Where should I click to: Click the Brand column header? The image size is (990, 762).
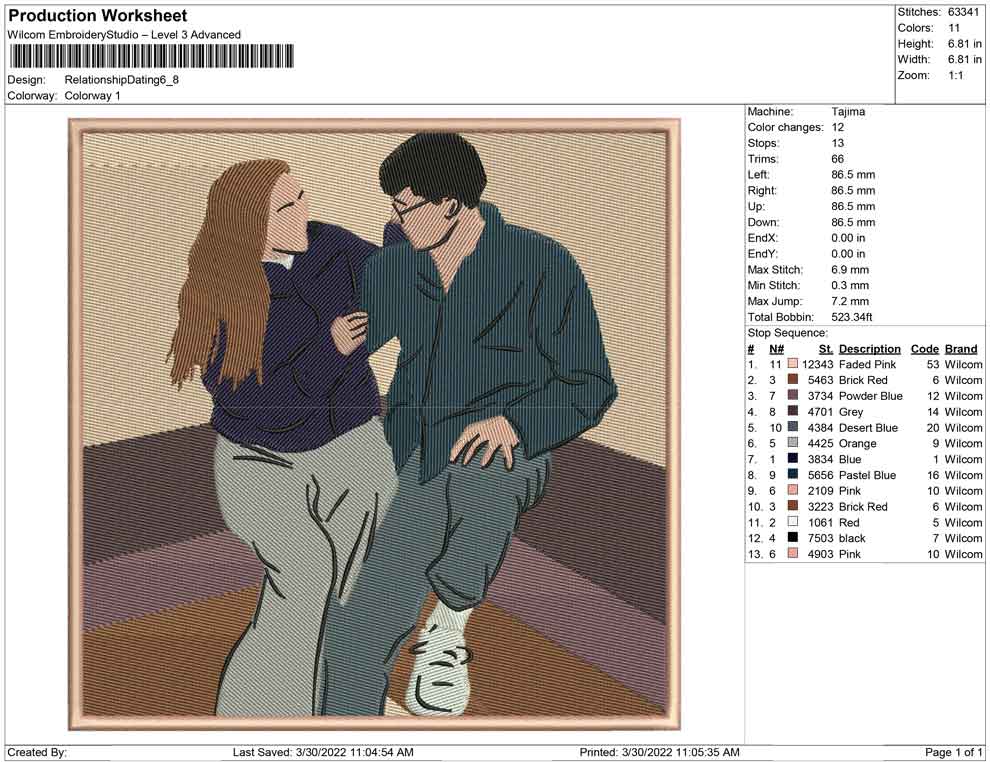(x=960, y=349)
